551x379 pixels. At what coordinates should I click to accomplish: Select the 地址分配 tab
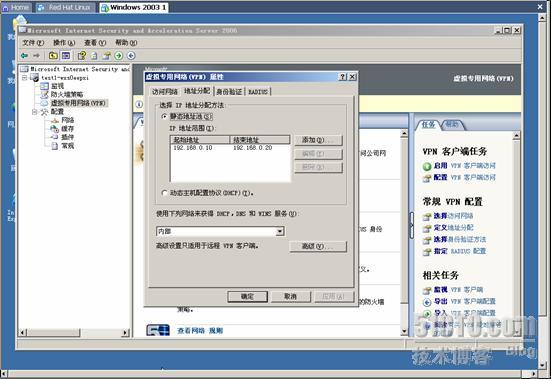pos(197,91)
